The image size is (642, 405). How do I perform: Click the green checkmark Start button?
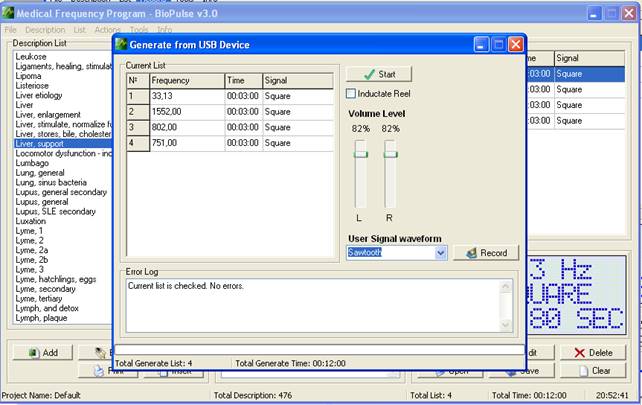pos(378,74)
